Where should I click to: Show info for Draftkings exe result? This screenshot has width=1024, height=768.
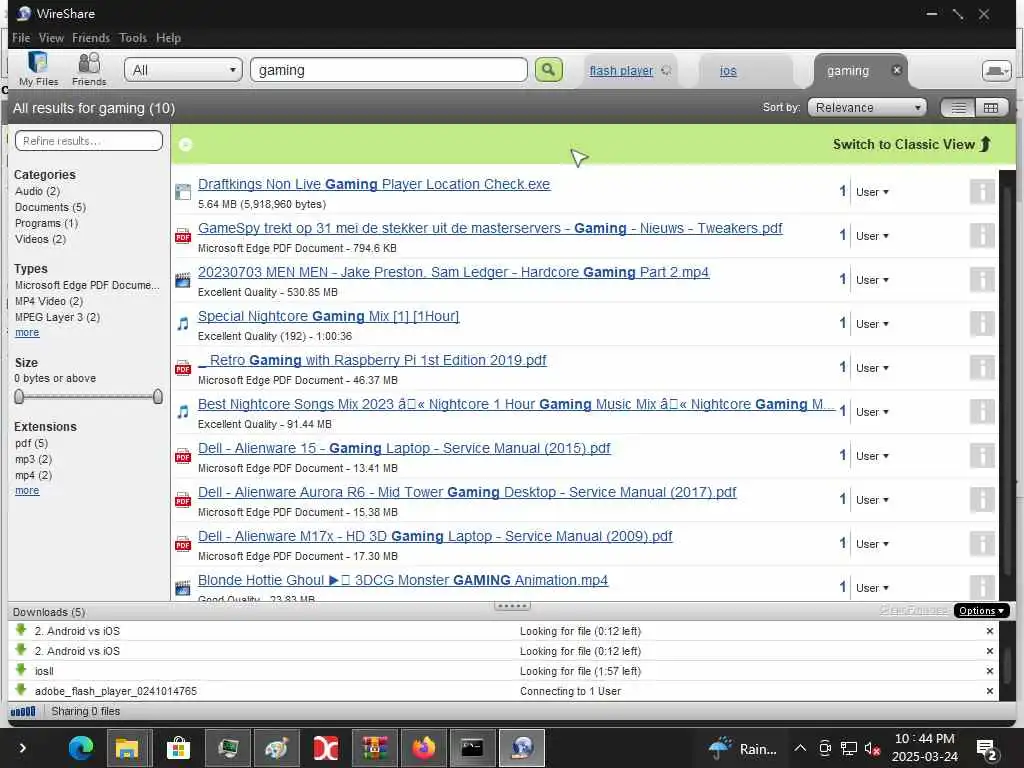click(982, 192)
